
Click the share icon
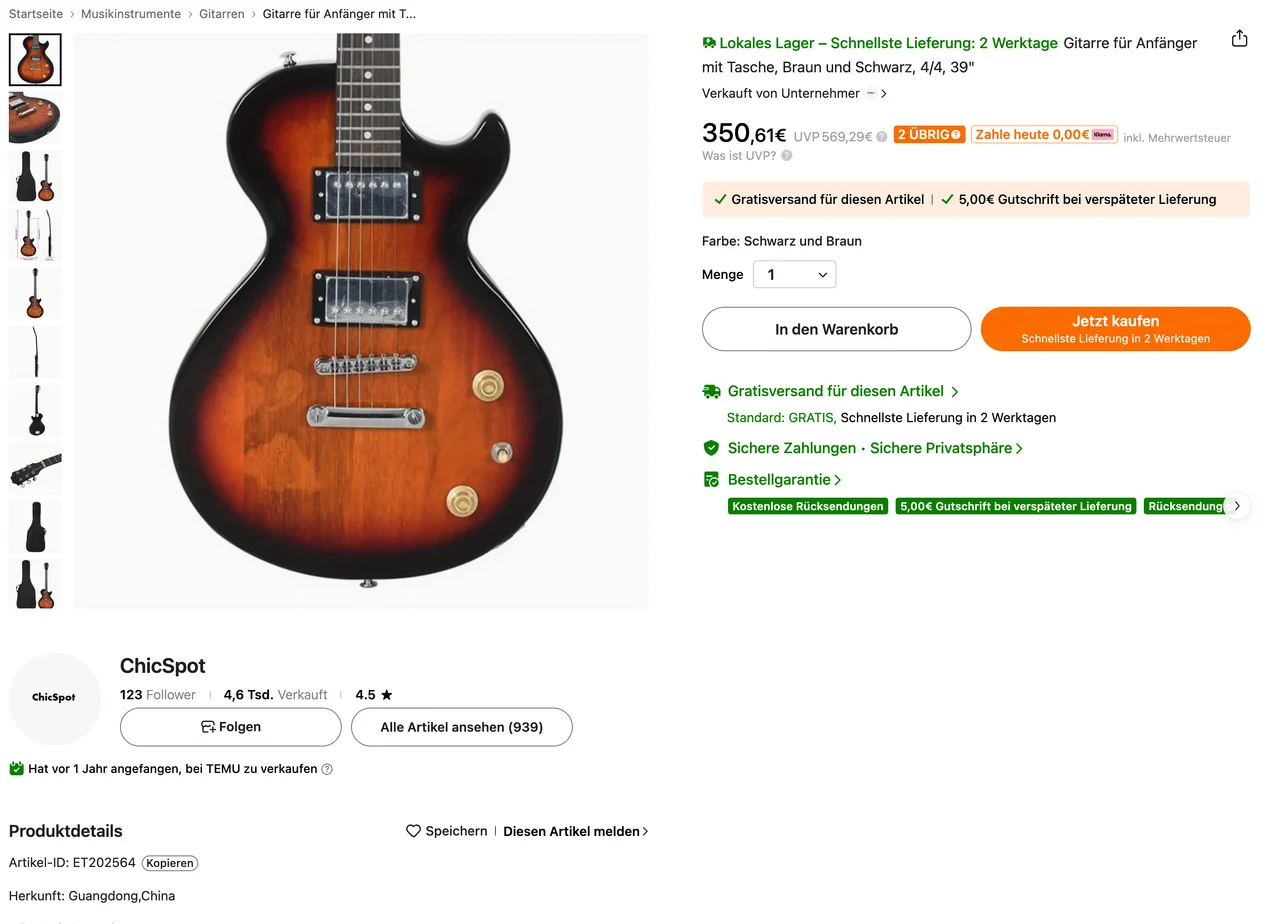coord(1239,39)
